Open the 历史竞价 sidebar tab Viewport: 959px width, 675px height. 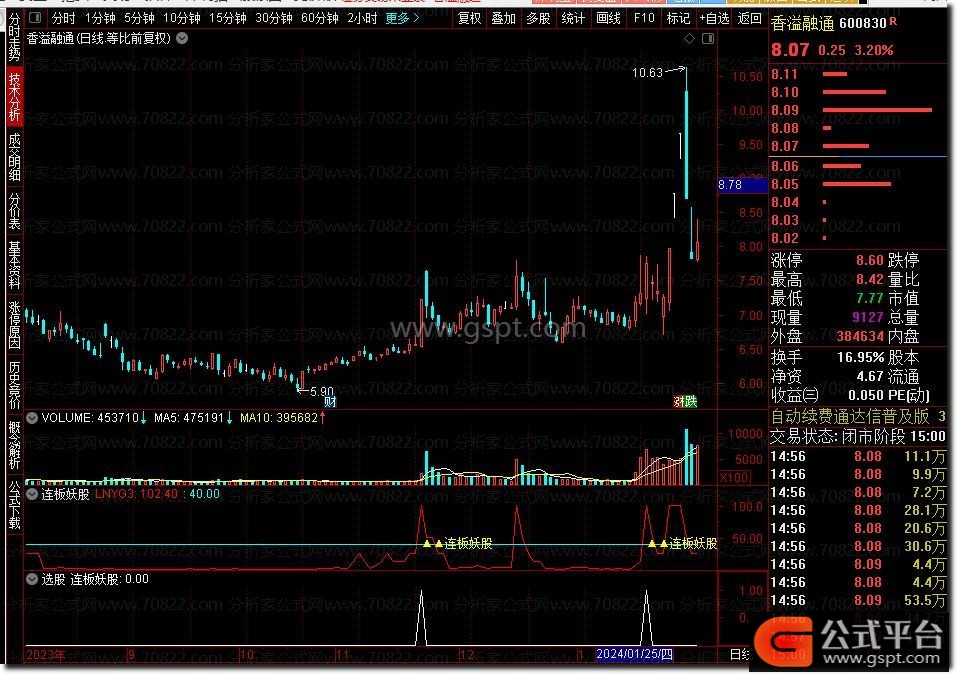[14, 384]
